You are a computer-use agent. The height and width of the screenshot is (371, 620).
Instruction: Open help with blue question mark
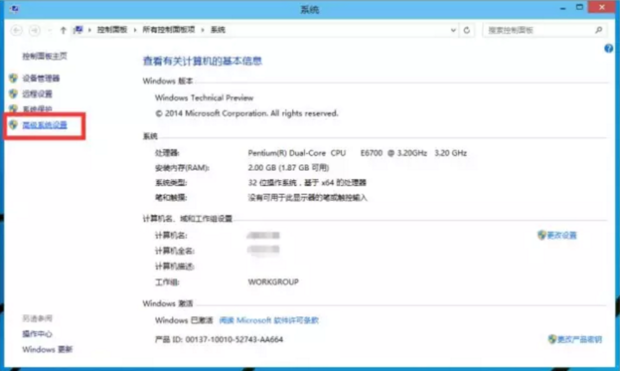pos(609,48)
